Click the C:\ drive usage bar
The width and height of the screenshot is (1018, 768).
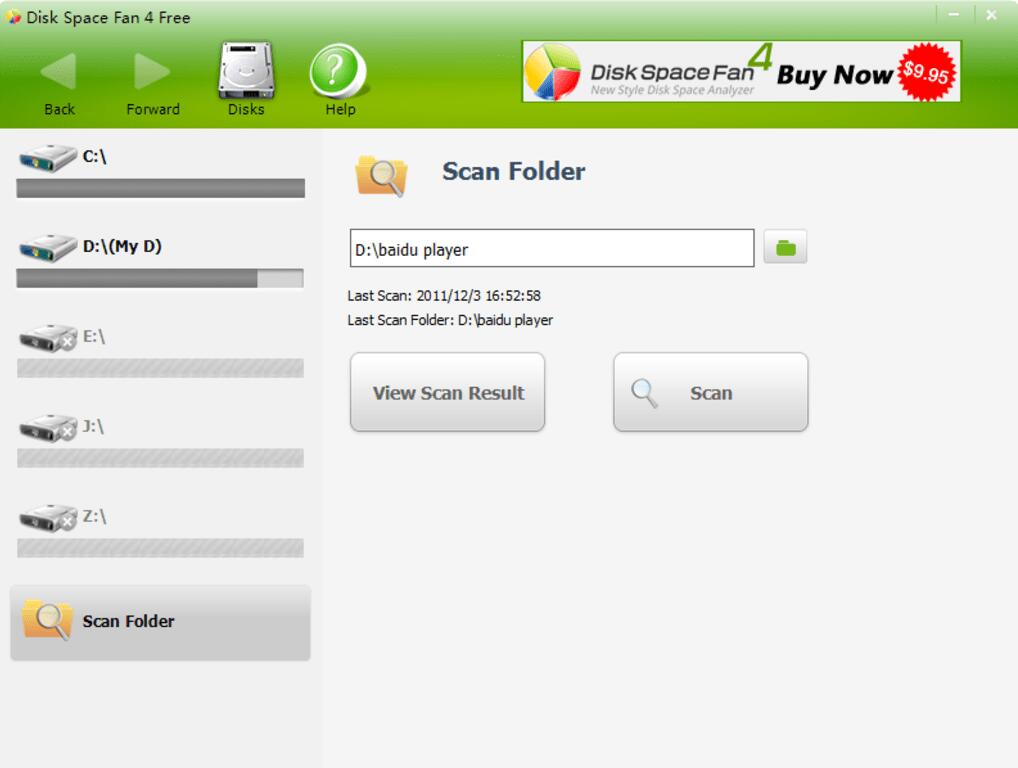[160, 188]
